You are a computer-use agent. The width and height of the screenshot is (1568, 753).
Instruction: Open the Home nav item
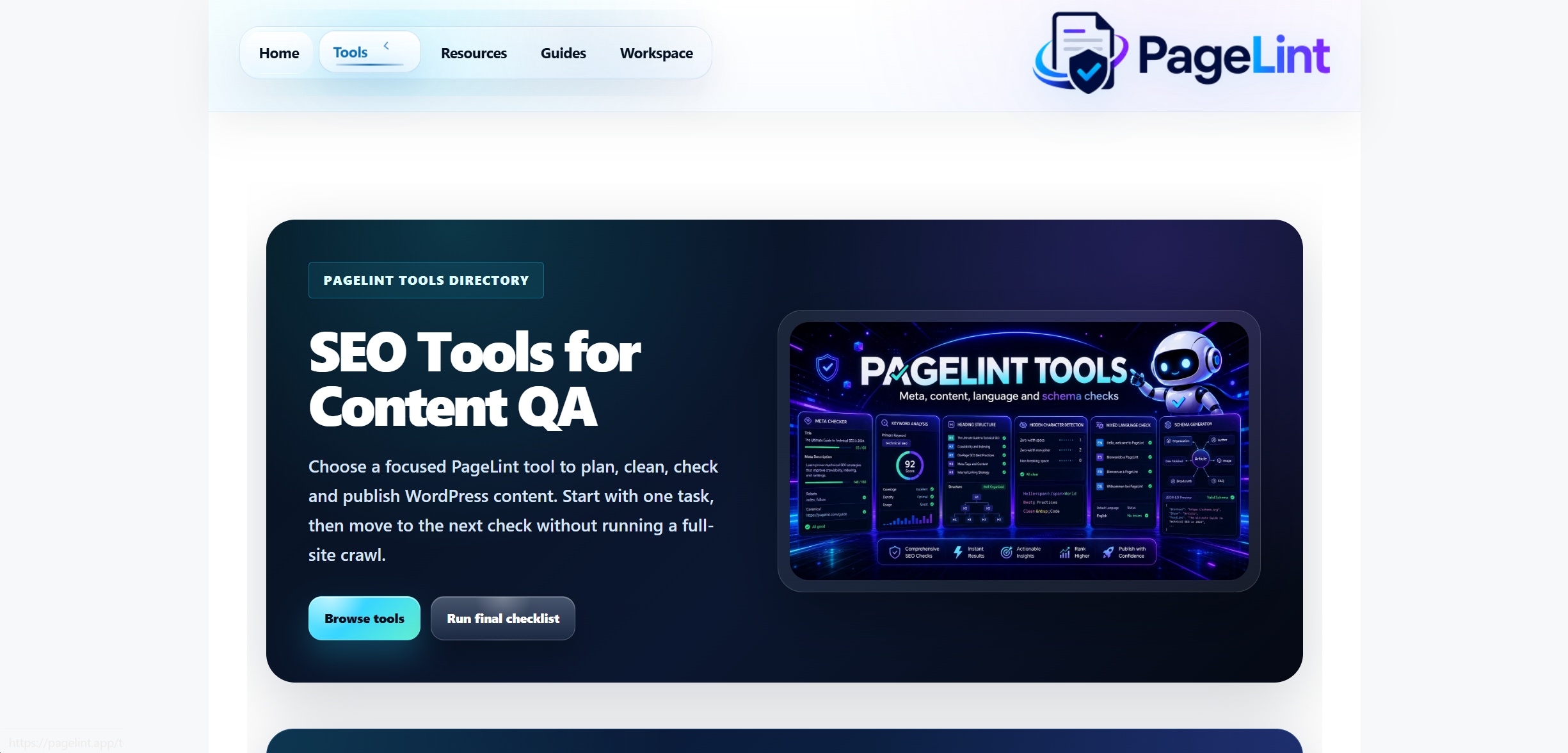pos(279,53)
